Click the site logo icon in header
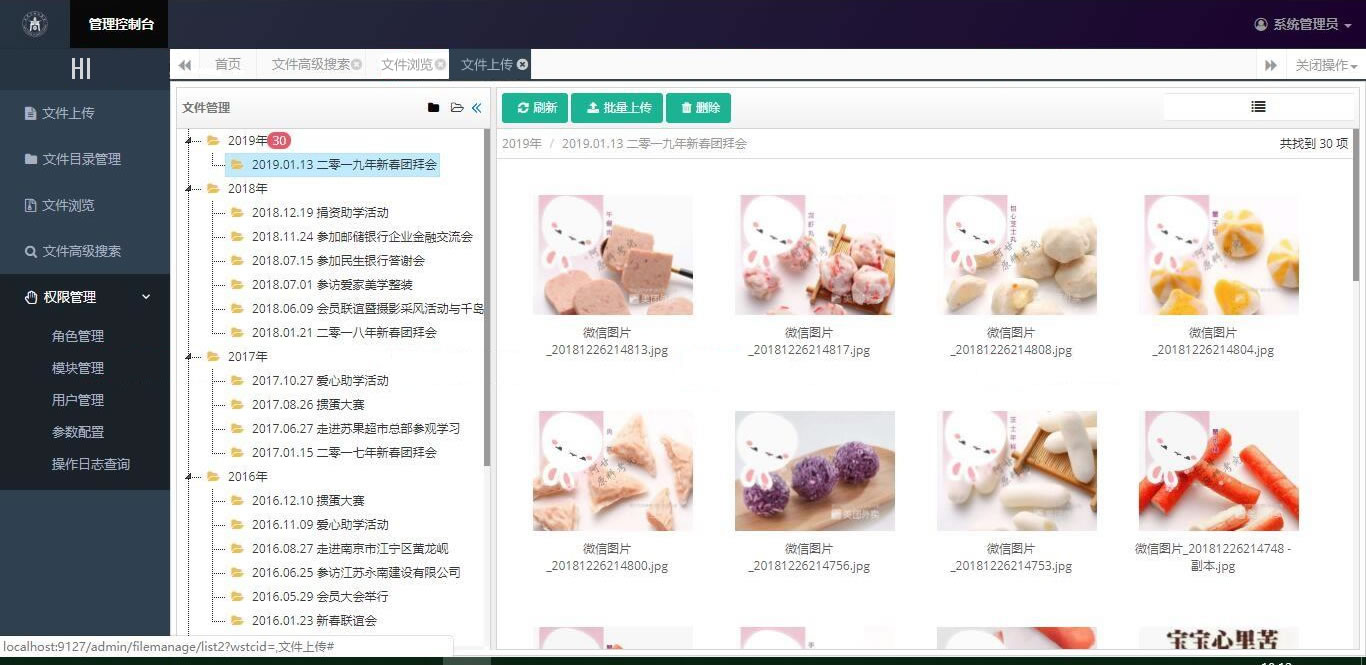 [x=35, y=24]
